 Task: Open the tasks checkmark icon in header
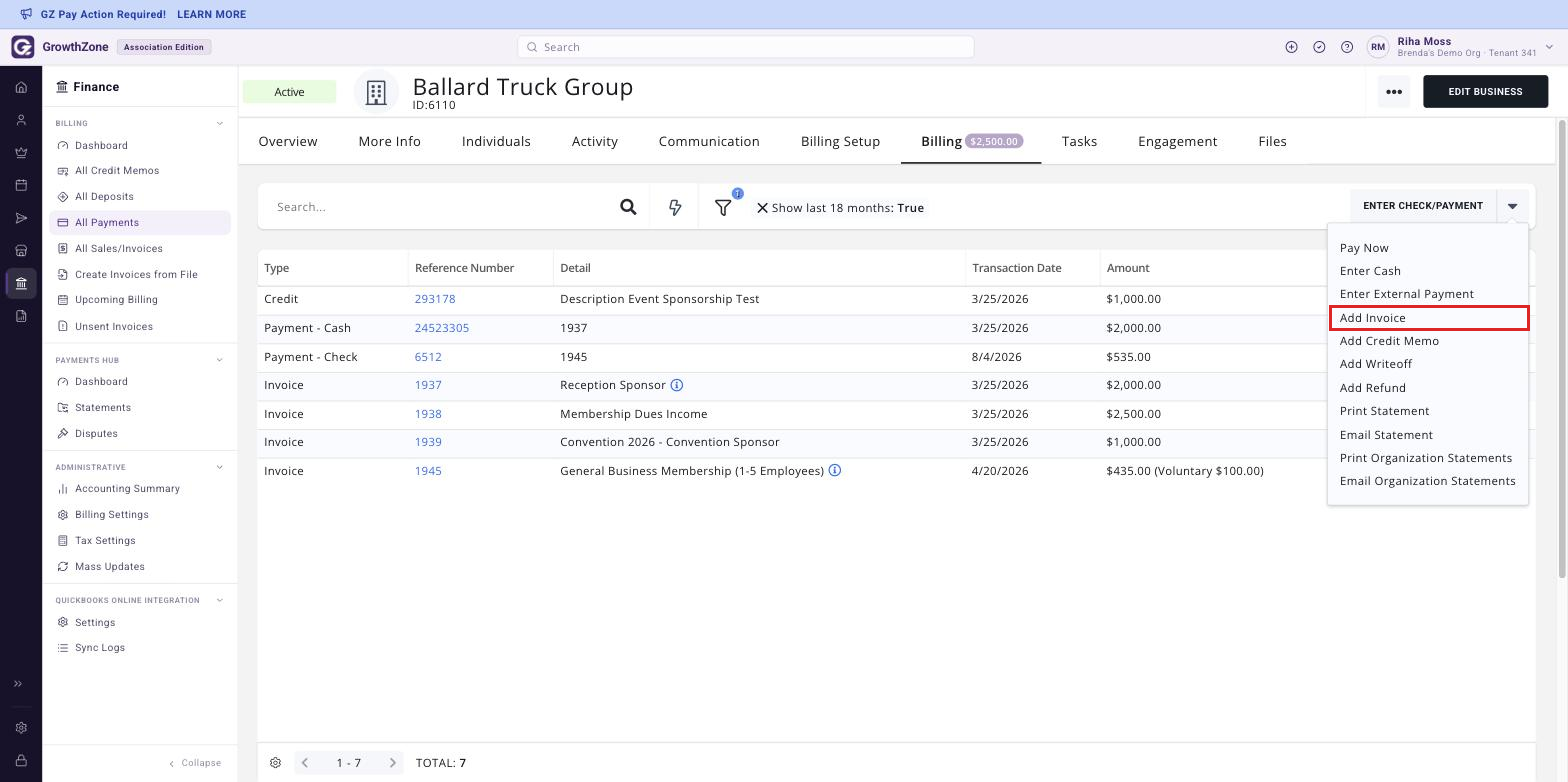[1319, 47]
